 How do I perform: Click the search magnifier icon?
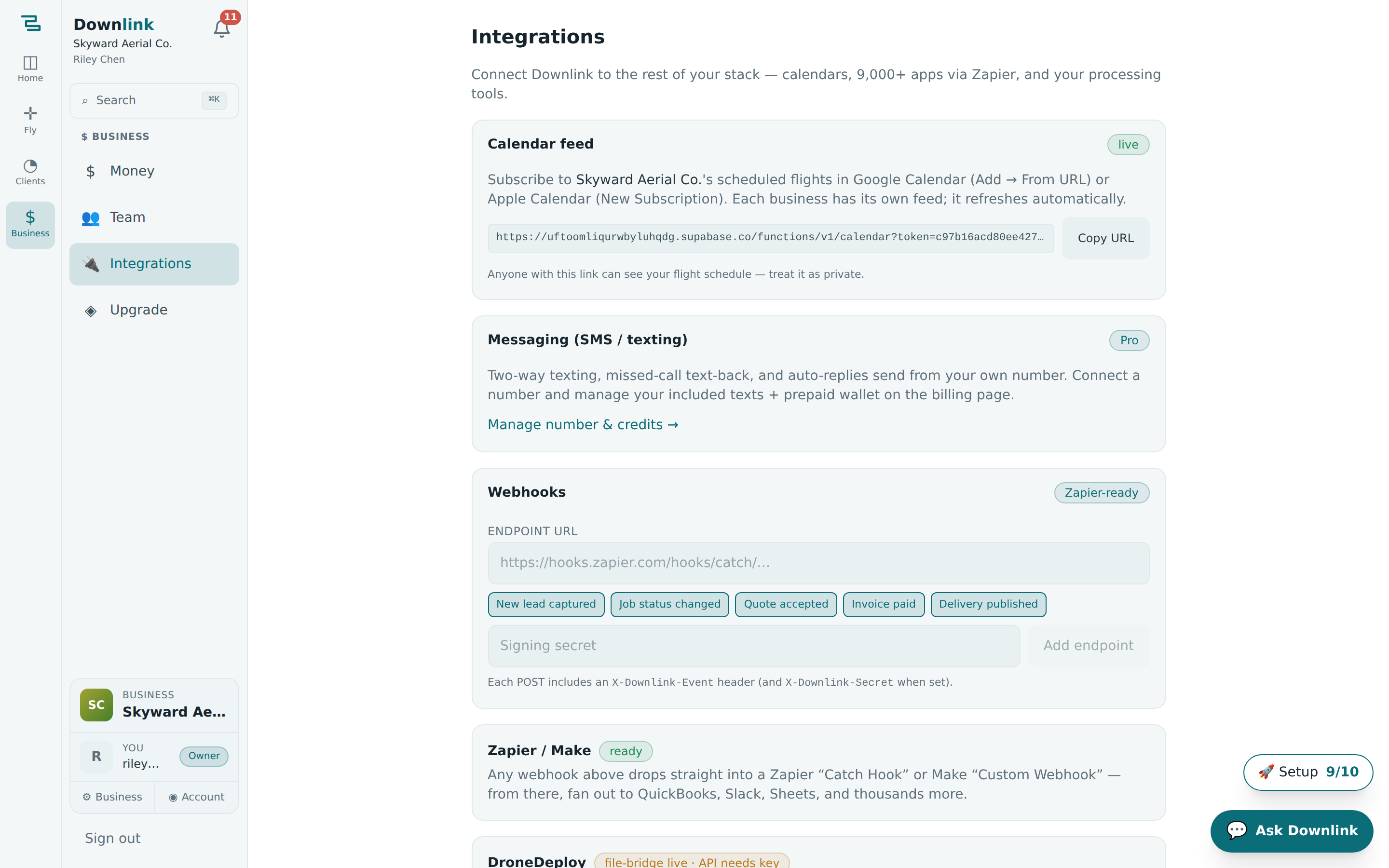[x=85, y=101]
